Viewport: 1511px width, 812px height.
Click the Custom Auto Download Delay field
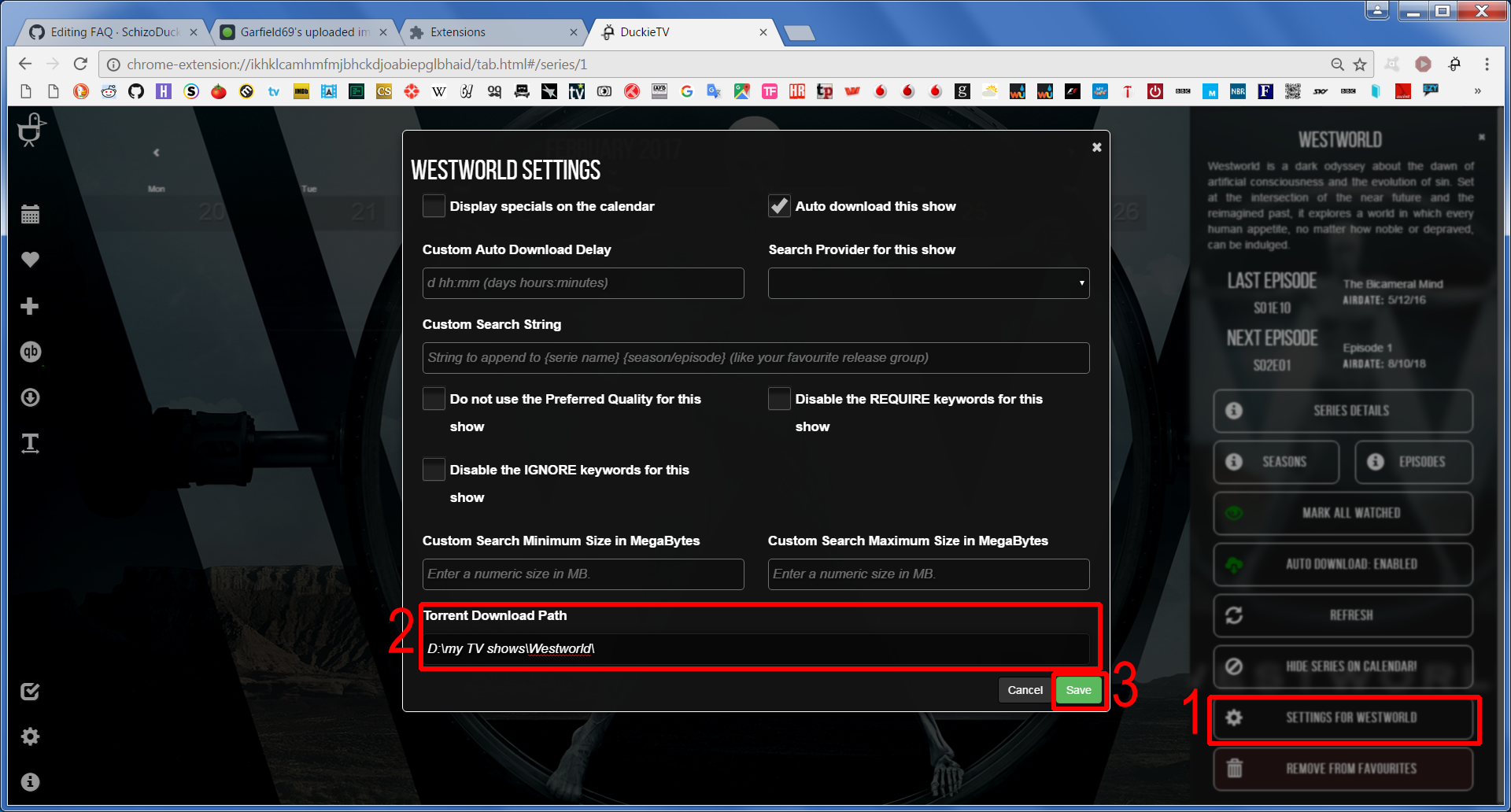[x=583, y=283]
